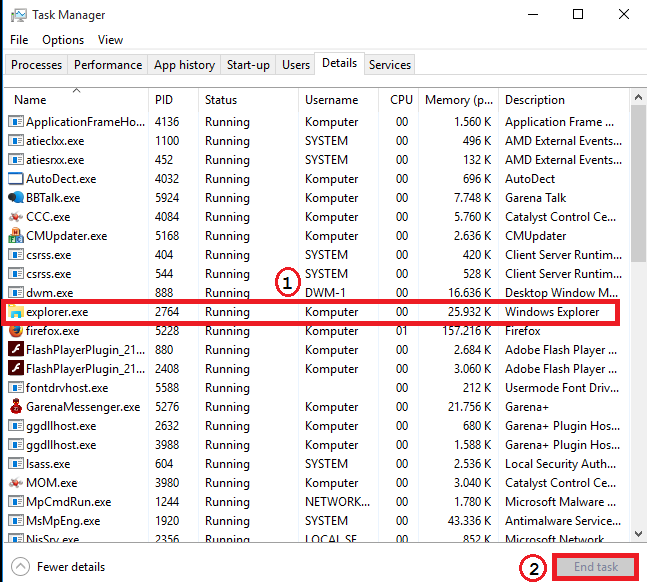The width and height of the screenshot is (647, 582).
Task: Select the ApplicationFrameHost process icon
Action: [16, 122]
